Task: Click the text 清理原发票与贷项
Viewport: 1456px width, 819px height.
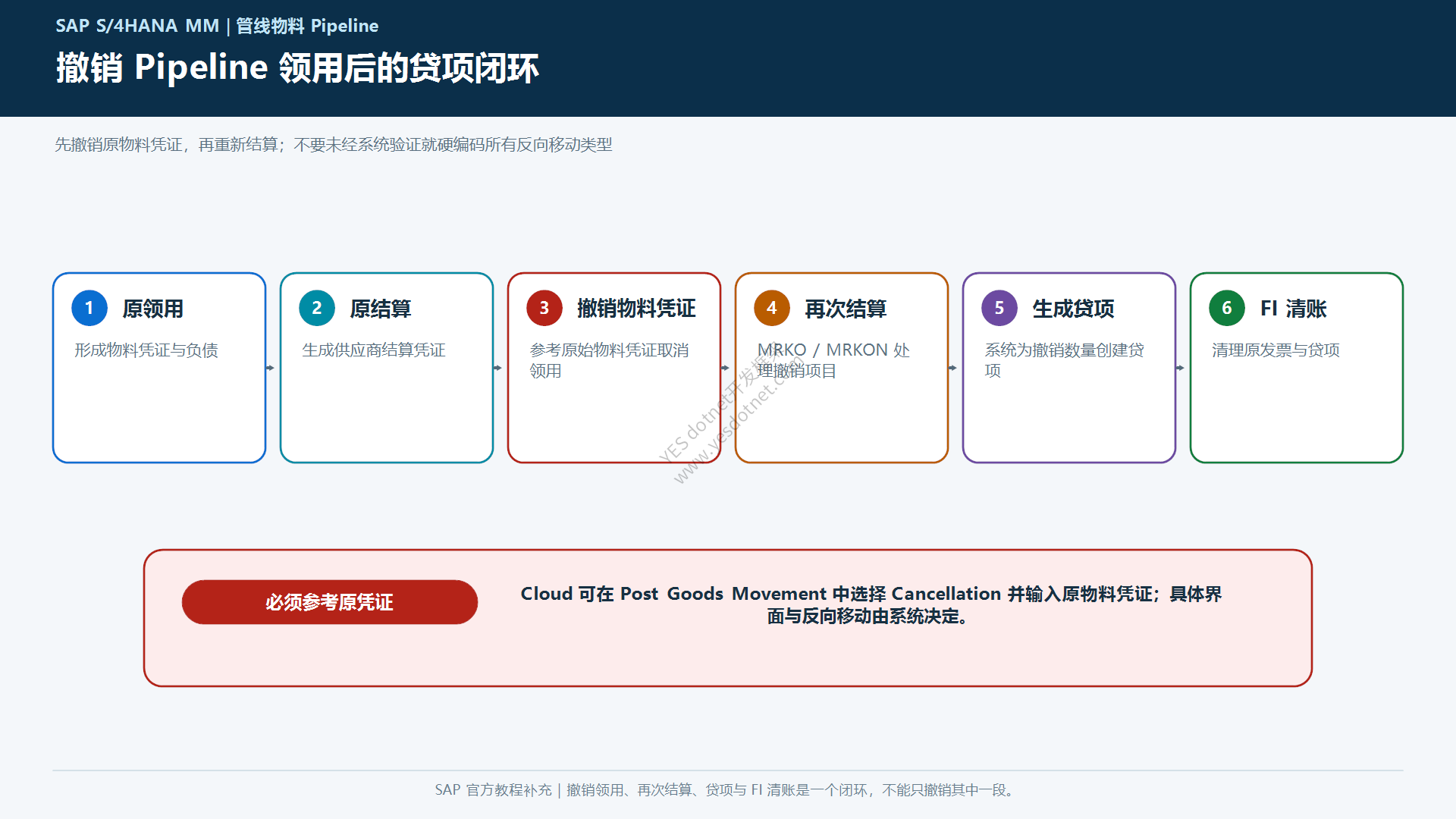Action: click(1276, 350)
